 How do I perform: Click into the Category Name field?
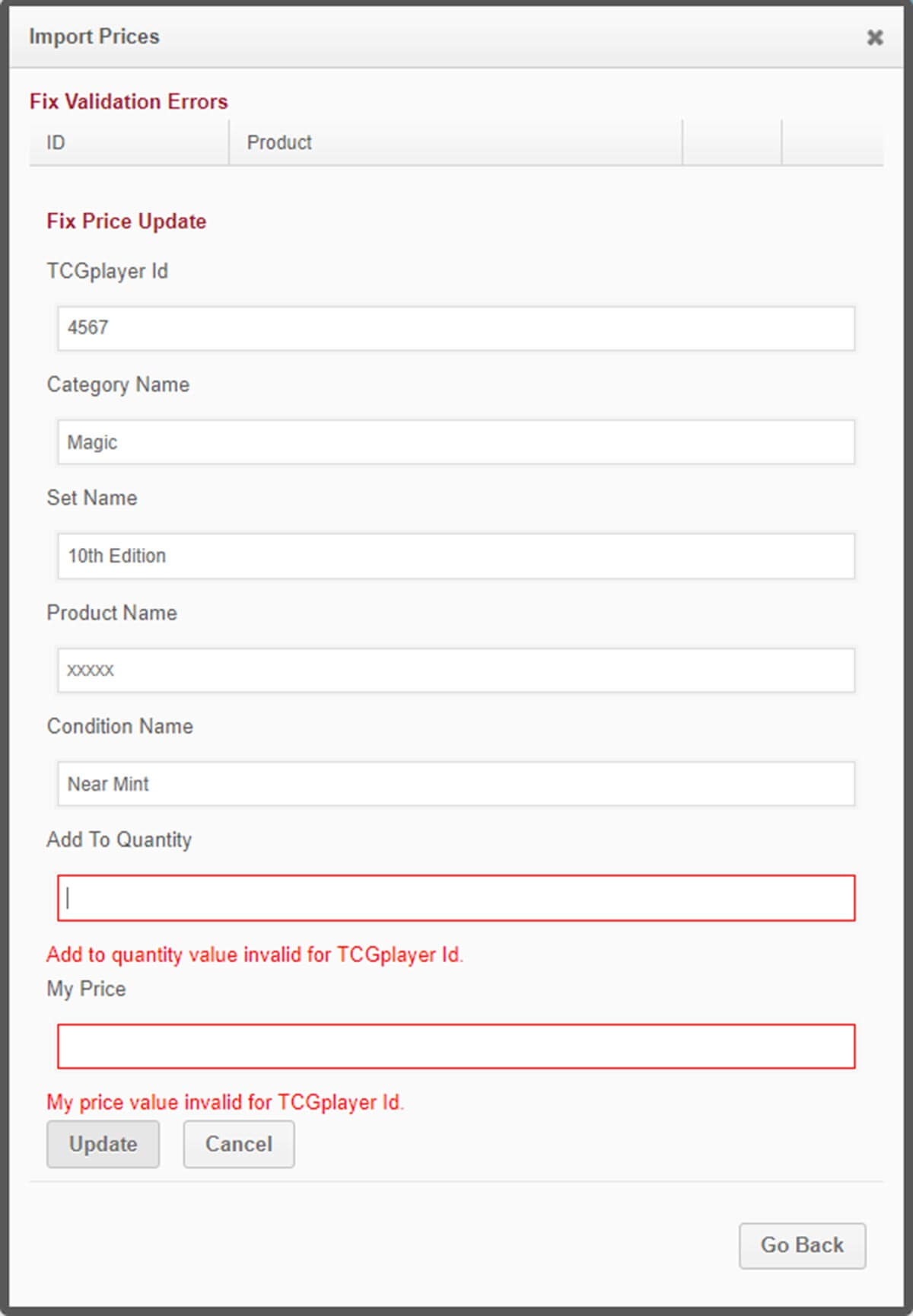(x=456, y=442)
